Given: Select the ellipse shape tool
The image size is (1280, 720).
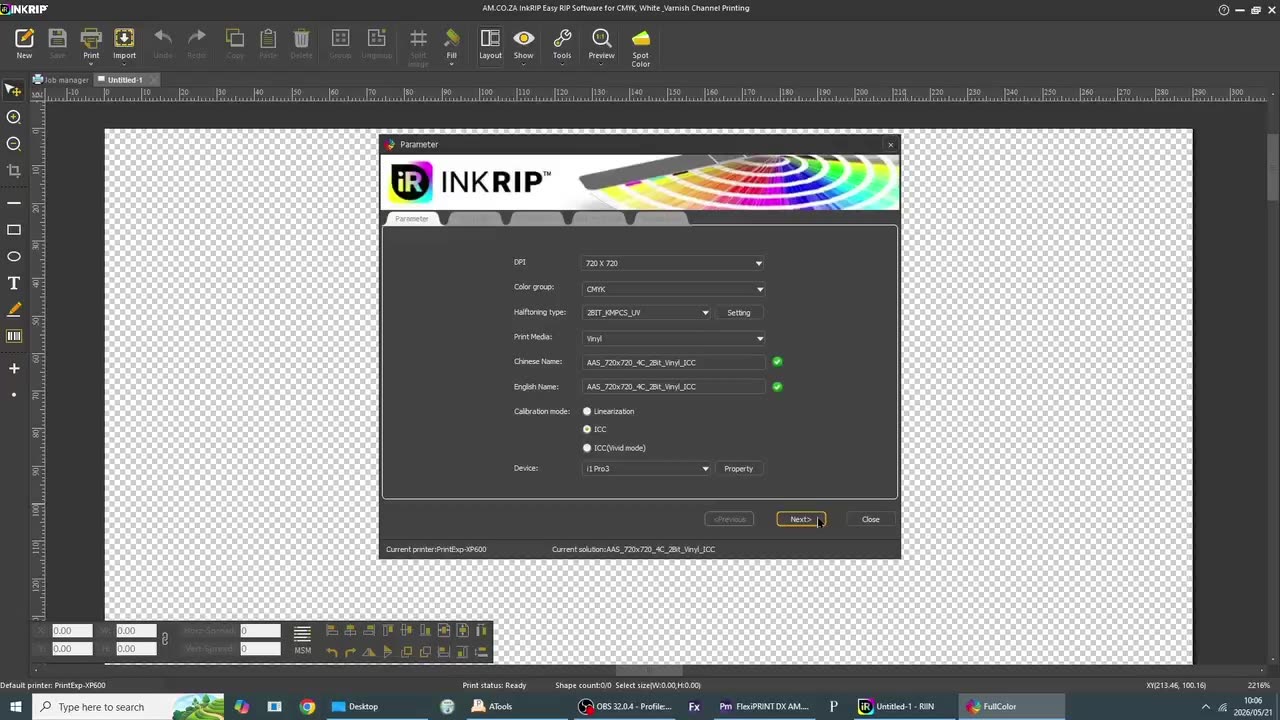Looking at the screenshot, I should pos(14,257).
